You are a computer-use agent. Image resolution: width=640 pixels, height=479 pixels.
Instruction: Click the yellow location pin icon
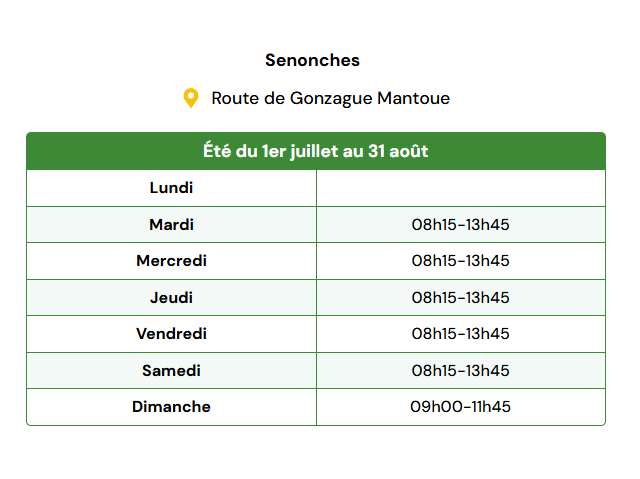tap(191, 98)
